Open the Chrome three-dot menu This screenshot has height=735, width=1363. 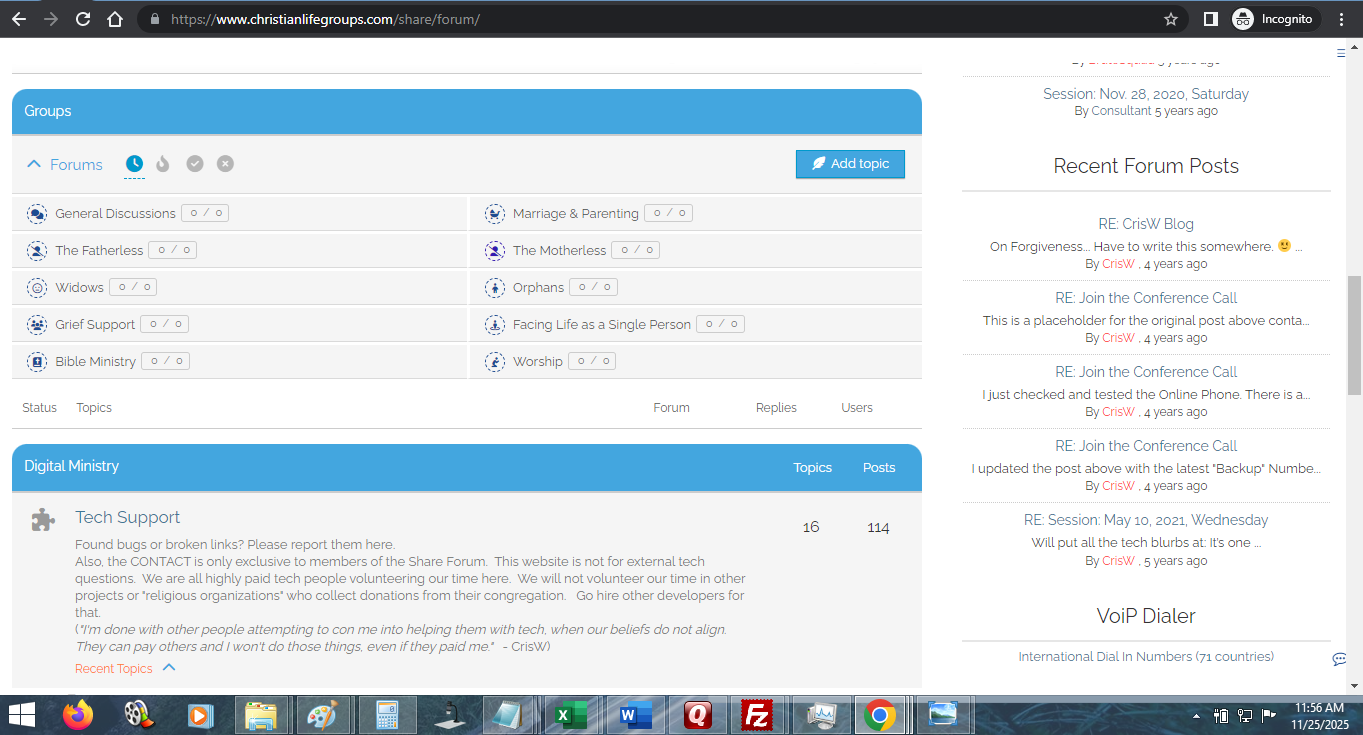point(1341,19)
